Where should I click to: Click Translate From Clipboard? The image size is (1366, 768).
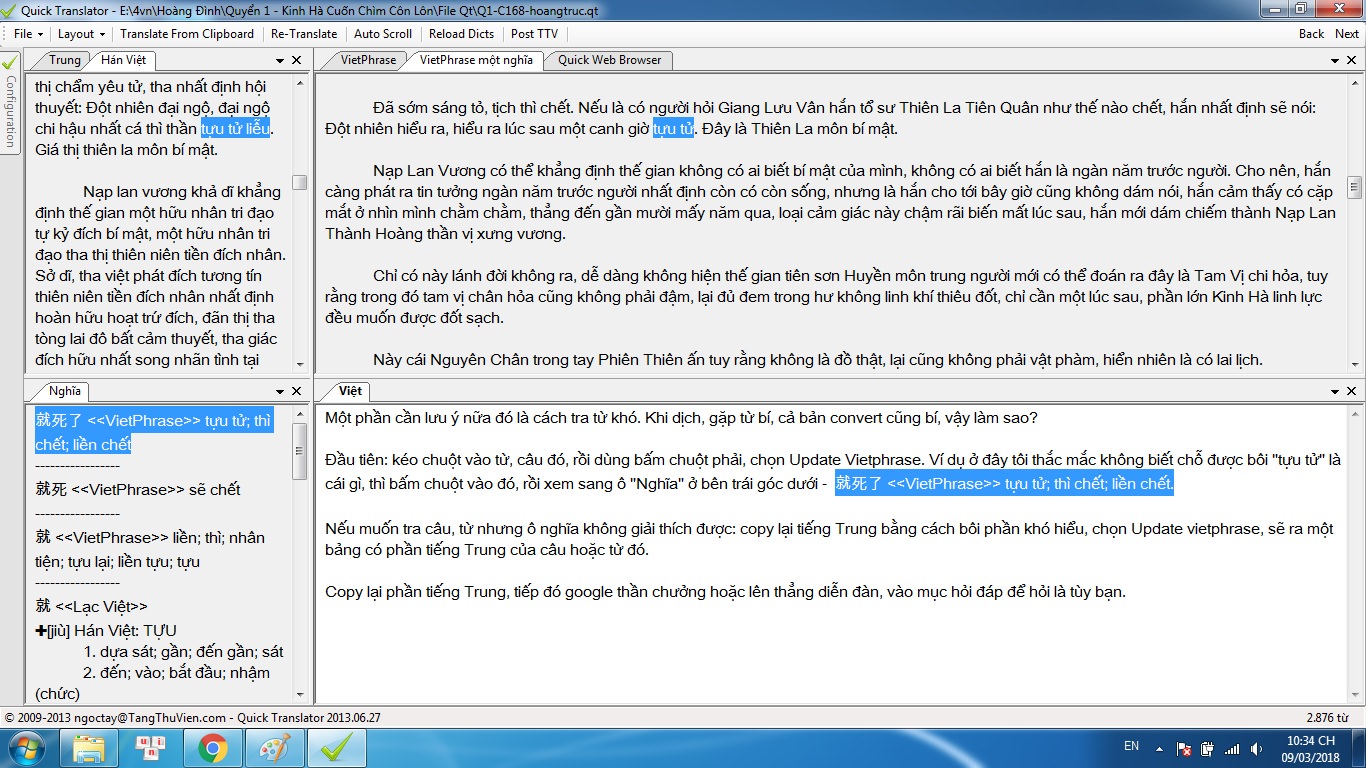pyautogui.click(x=187, y=34)
